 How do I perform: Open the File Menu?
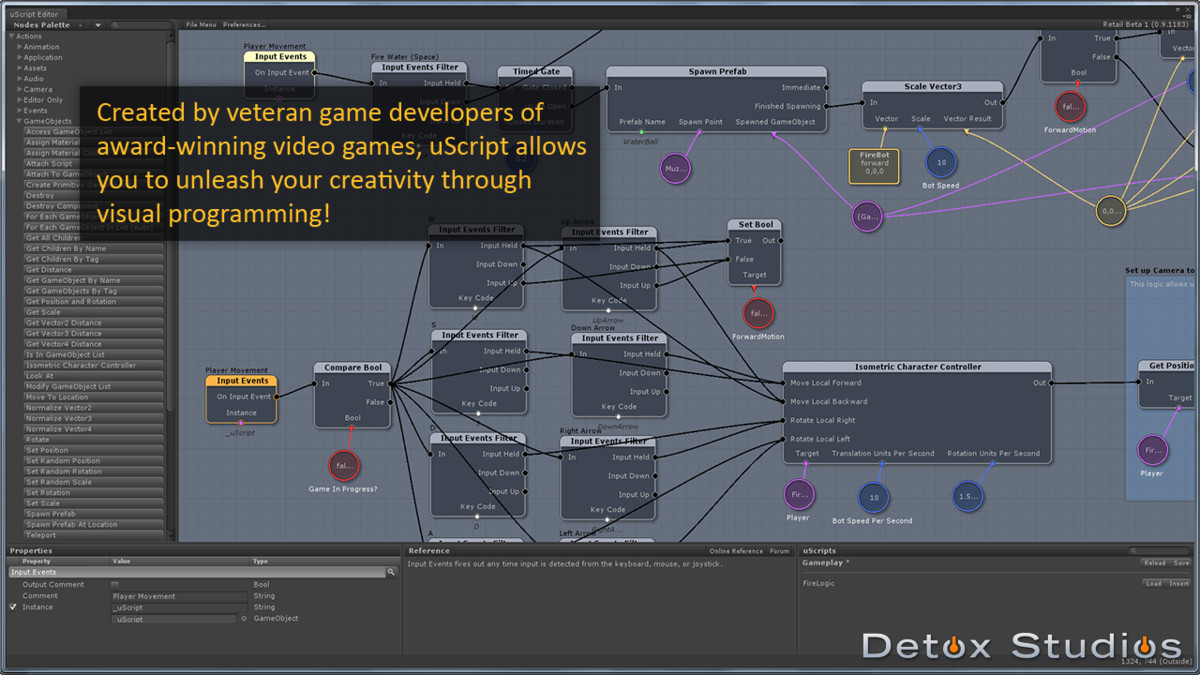click(201, 24)
